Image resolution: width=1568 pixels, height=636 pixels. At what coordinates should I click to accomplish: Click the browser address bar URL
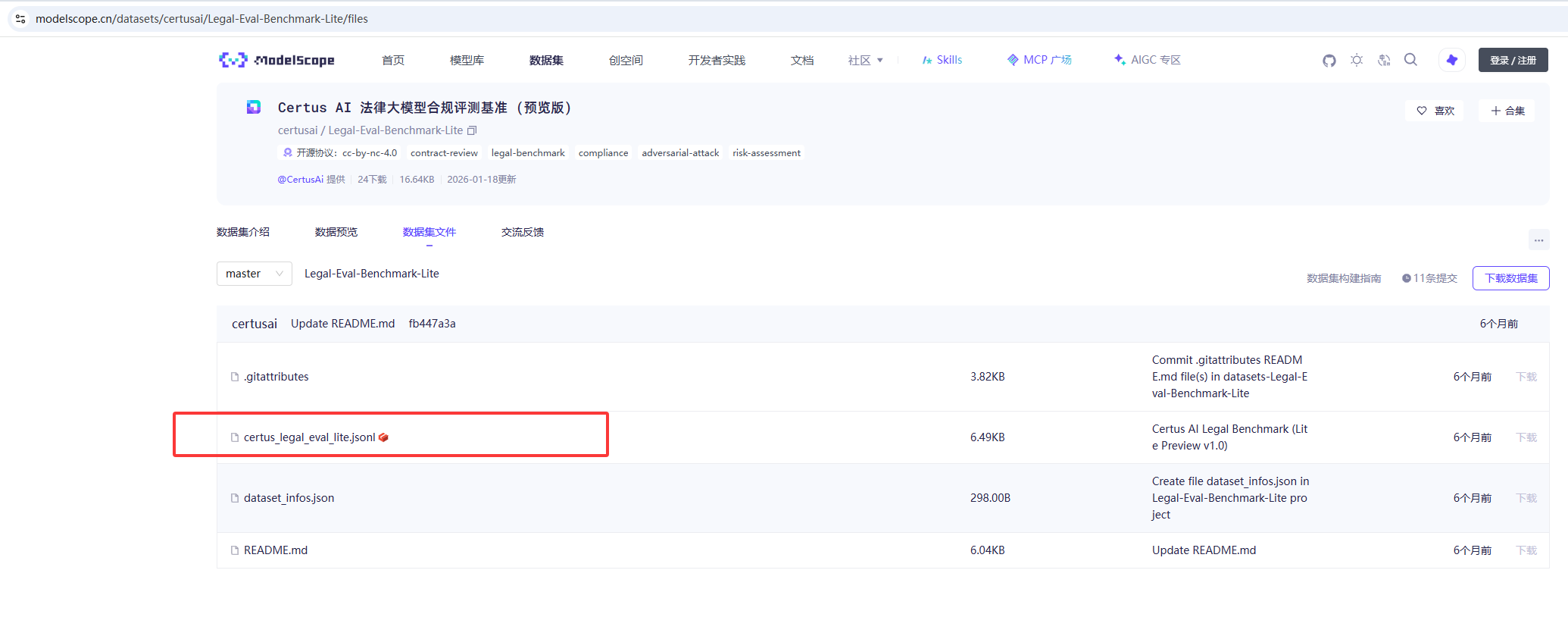pos(201,19)
